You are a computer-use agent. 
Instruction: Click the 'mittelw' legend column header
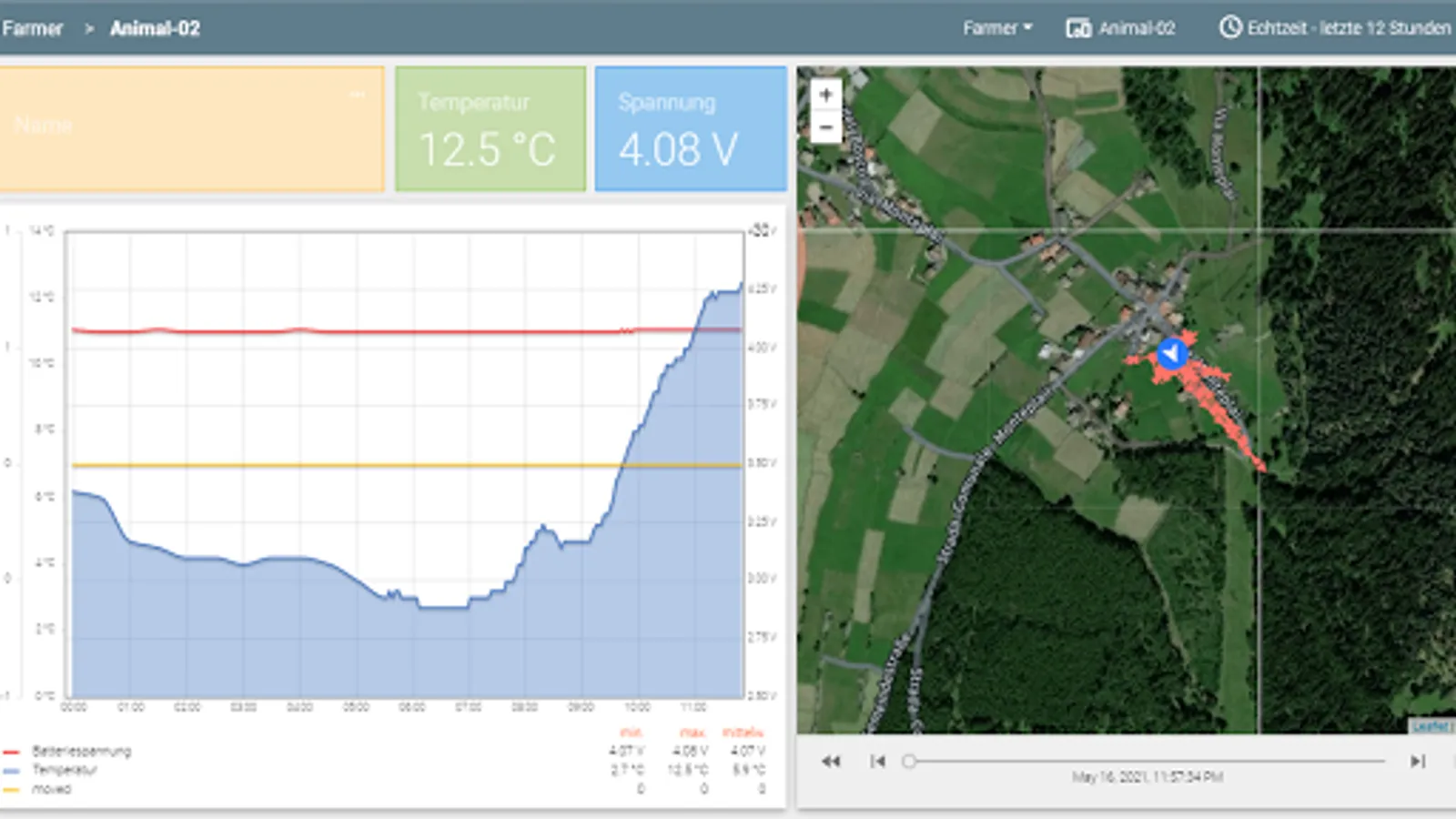[x=743, y=733]
